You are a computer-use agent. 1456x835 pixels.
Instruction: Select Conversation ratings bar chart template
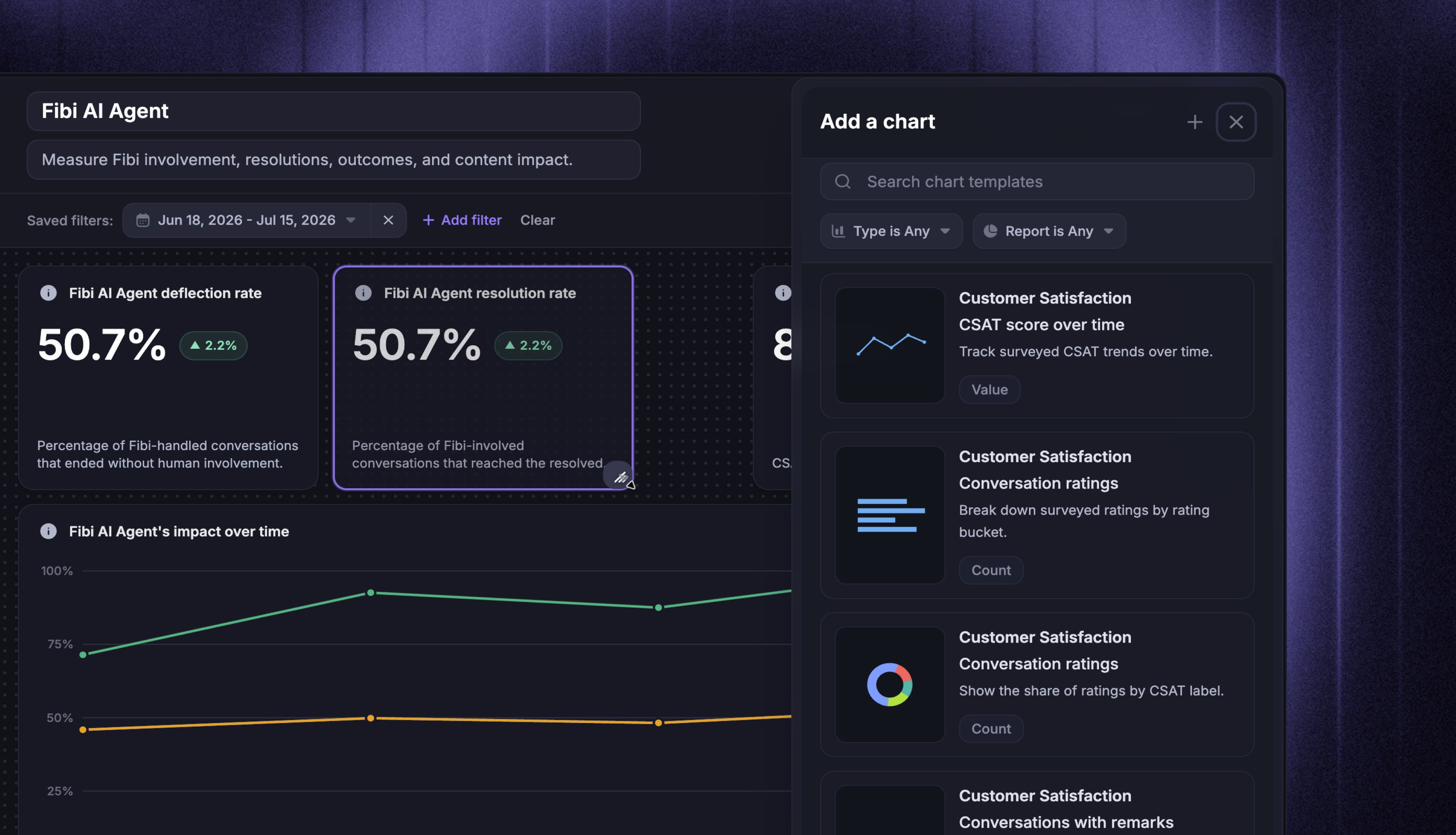[1037, 515]
